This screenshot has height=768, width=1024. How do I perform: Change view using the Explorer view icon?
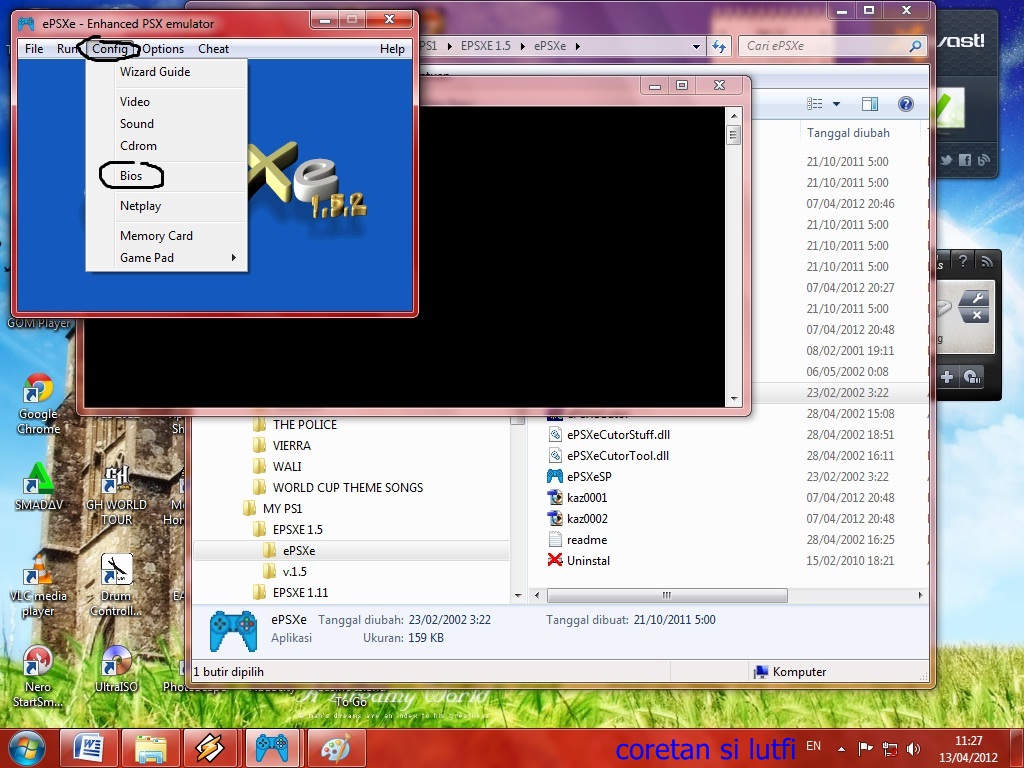814,104
